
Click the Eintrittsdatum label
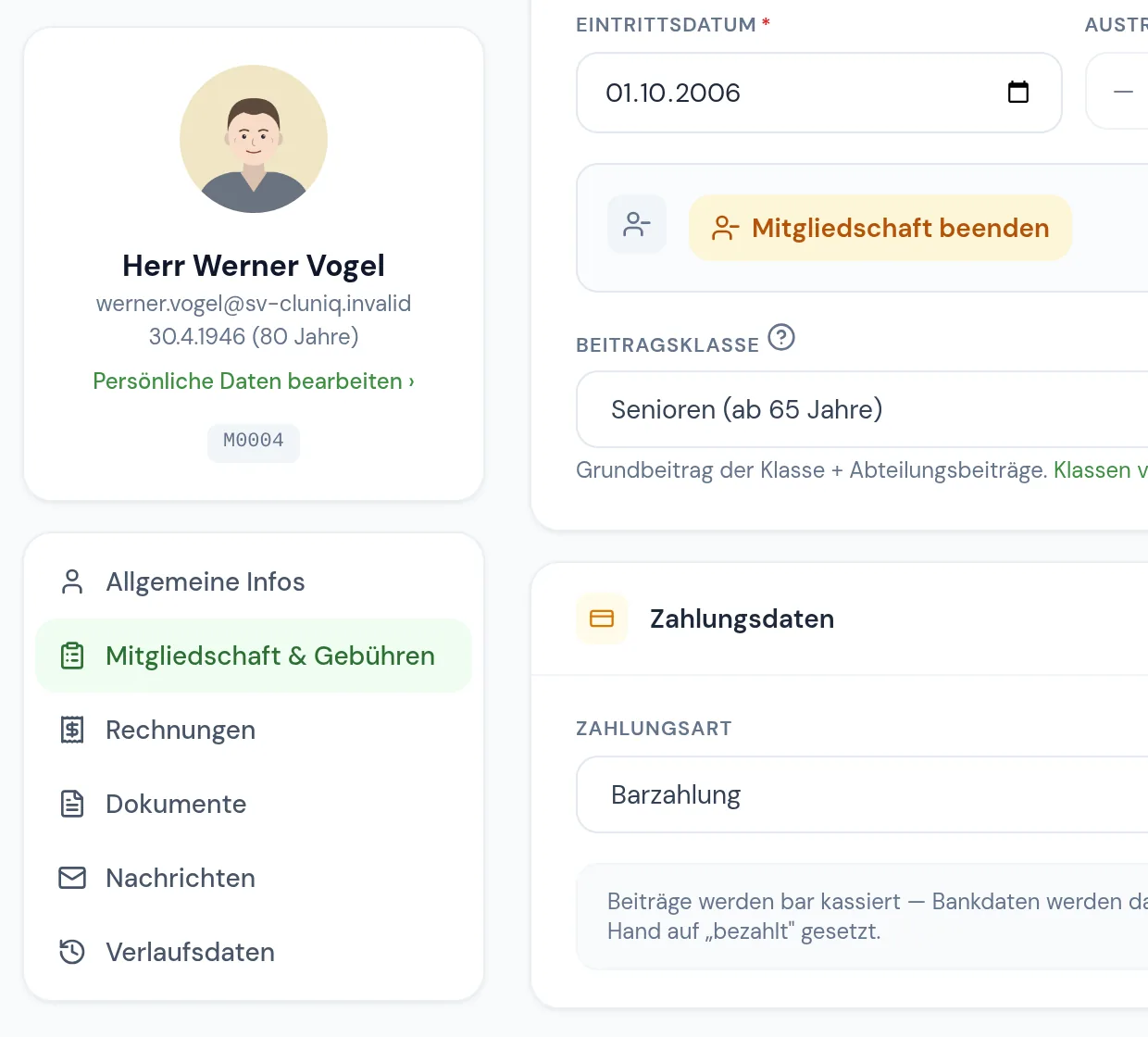666,25
